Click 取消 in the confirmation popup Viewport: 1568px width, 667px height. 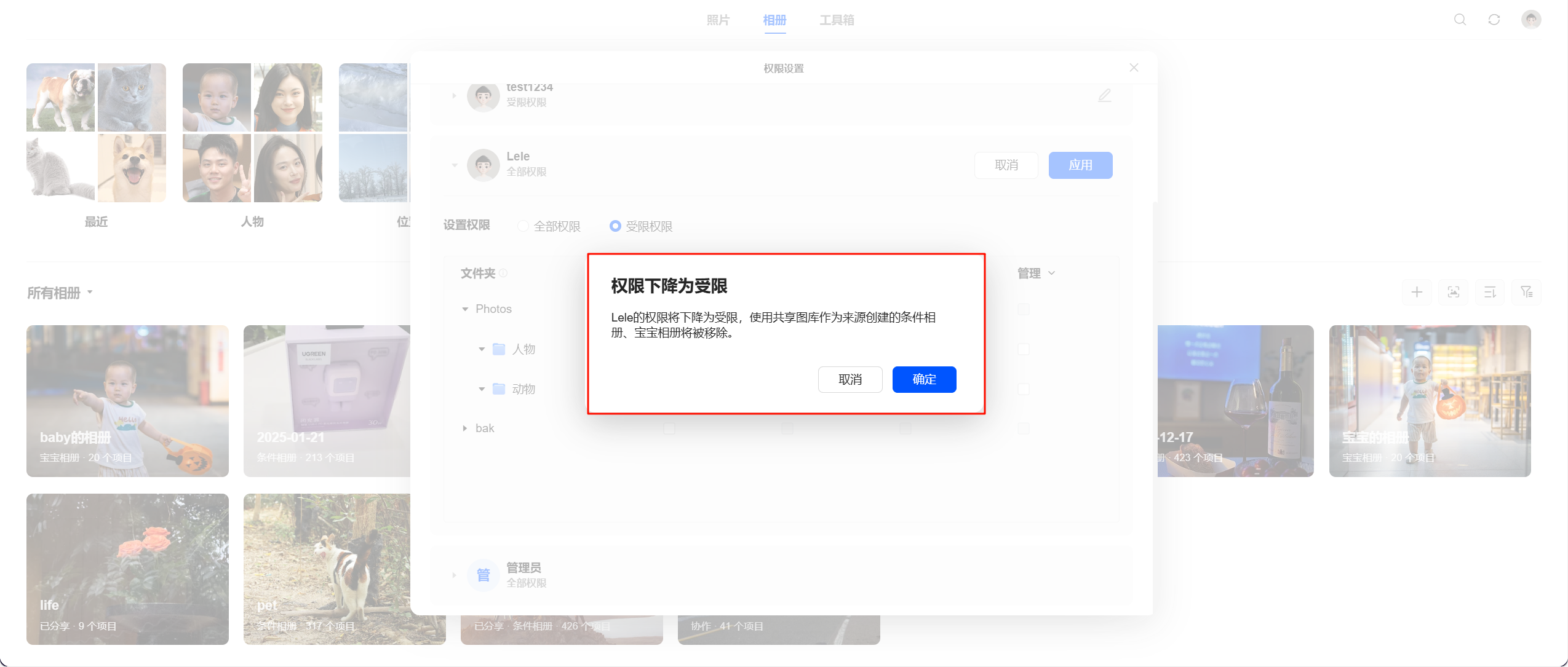point(850,379)
